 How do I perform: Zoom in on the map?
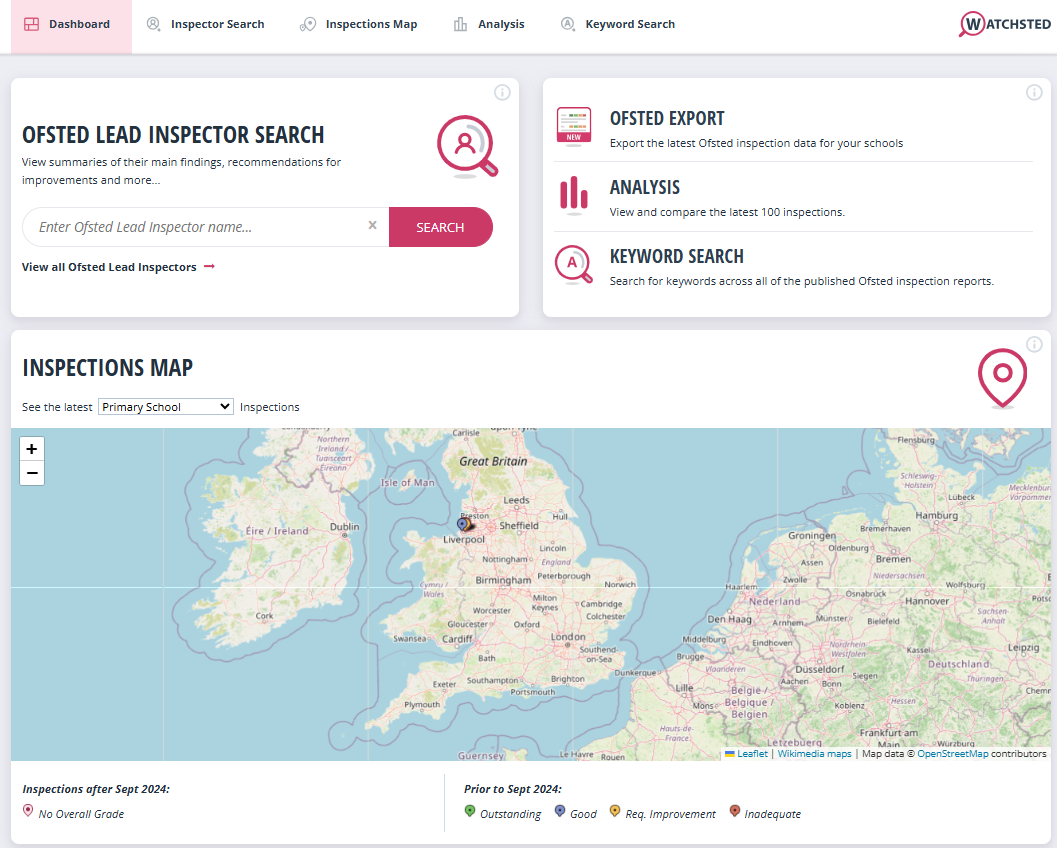pyautogui.click(x=32, y=449)
